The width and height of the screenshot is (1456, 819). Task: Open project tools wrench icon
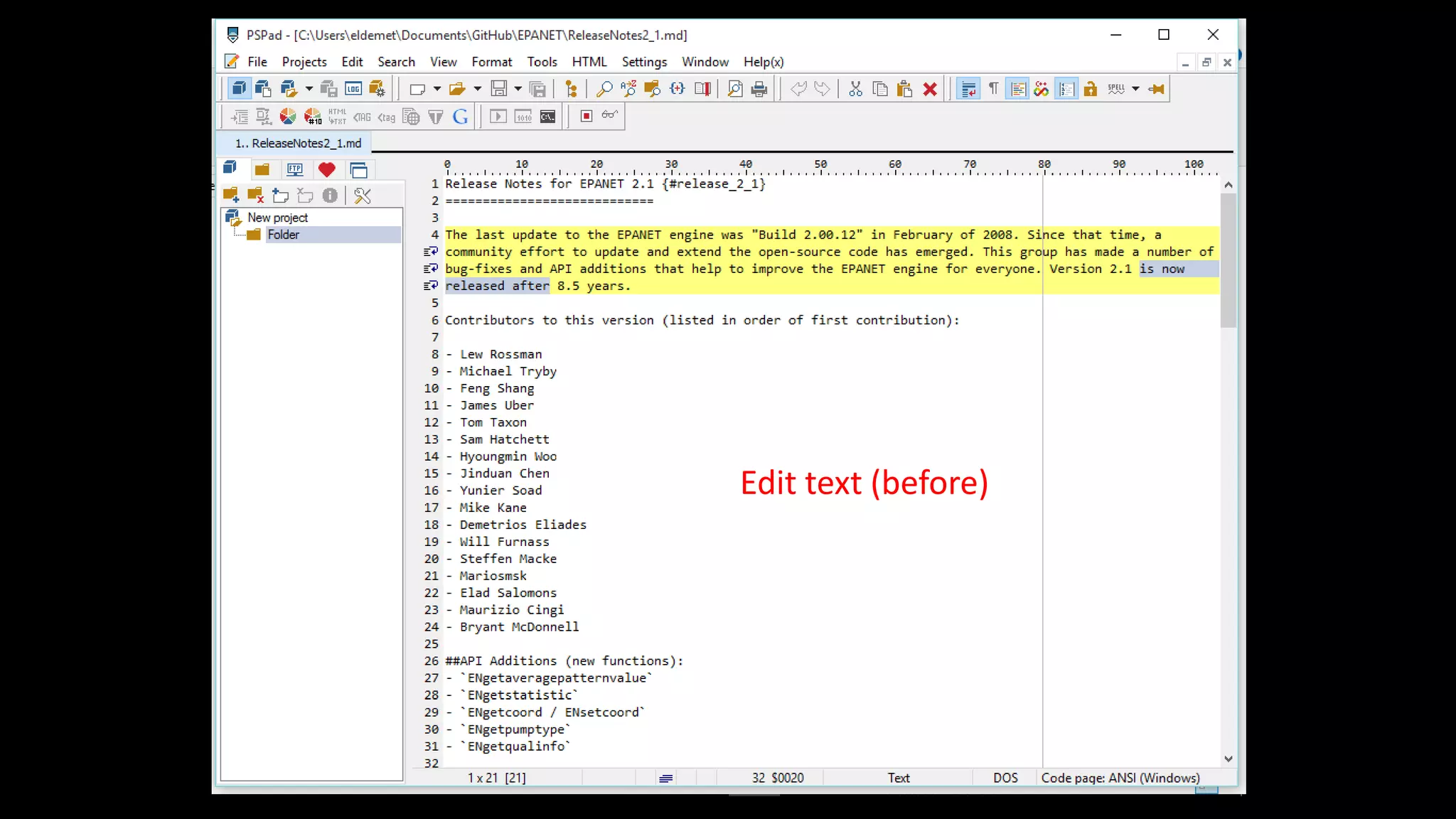(363, 195)
